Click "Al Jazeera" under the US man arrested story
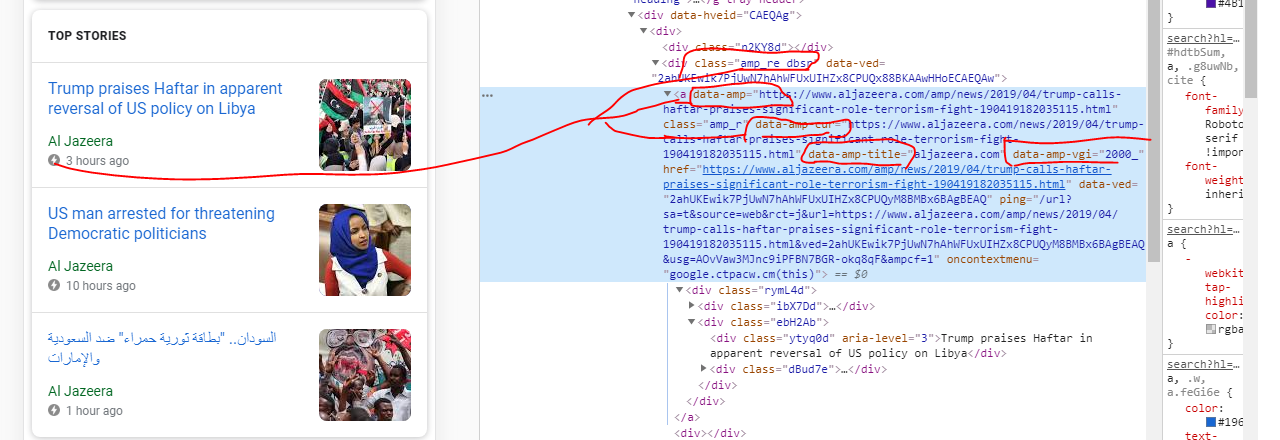Viewport: 1280px width, 440px height. tap(80, 266)
